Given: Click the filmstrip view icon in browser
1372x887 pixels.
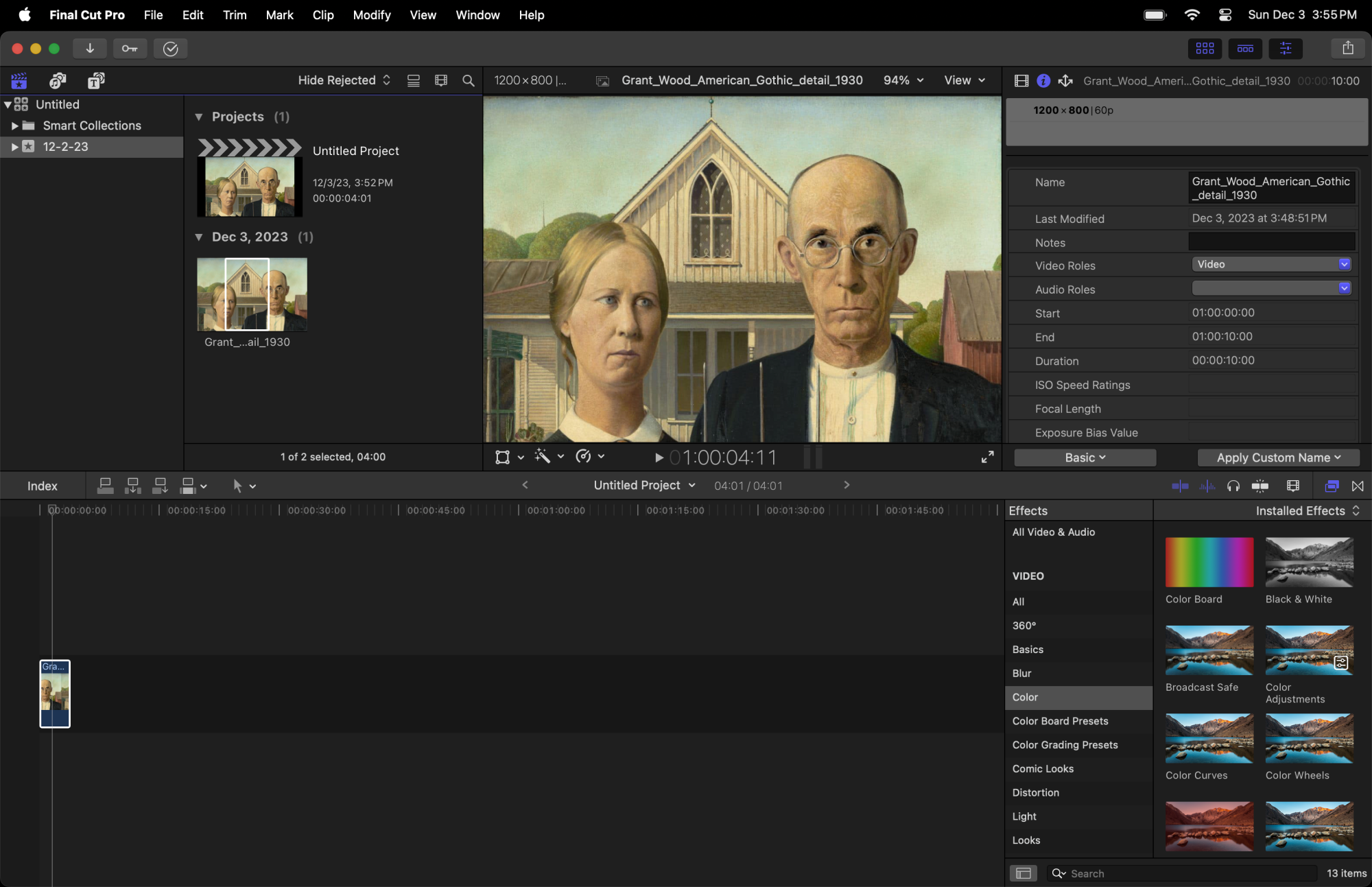Looking at the screenshot, I should coord(441,80).
